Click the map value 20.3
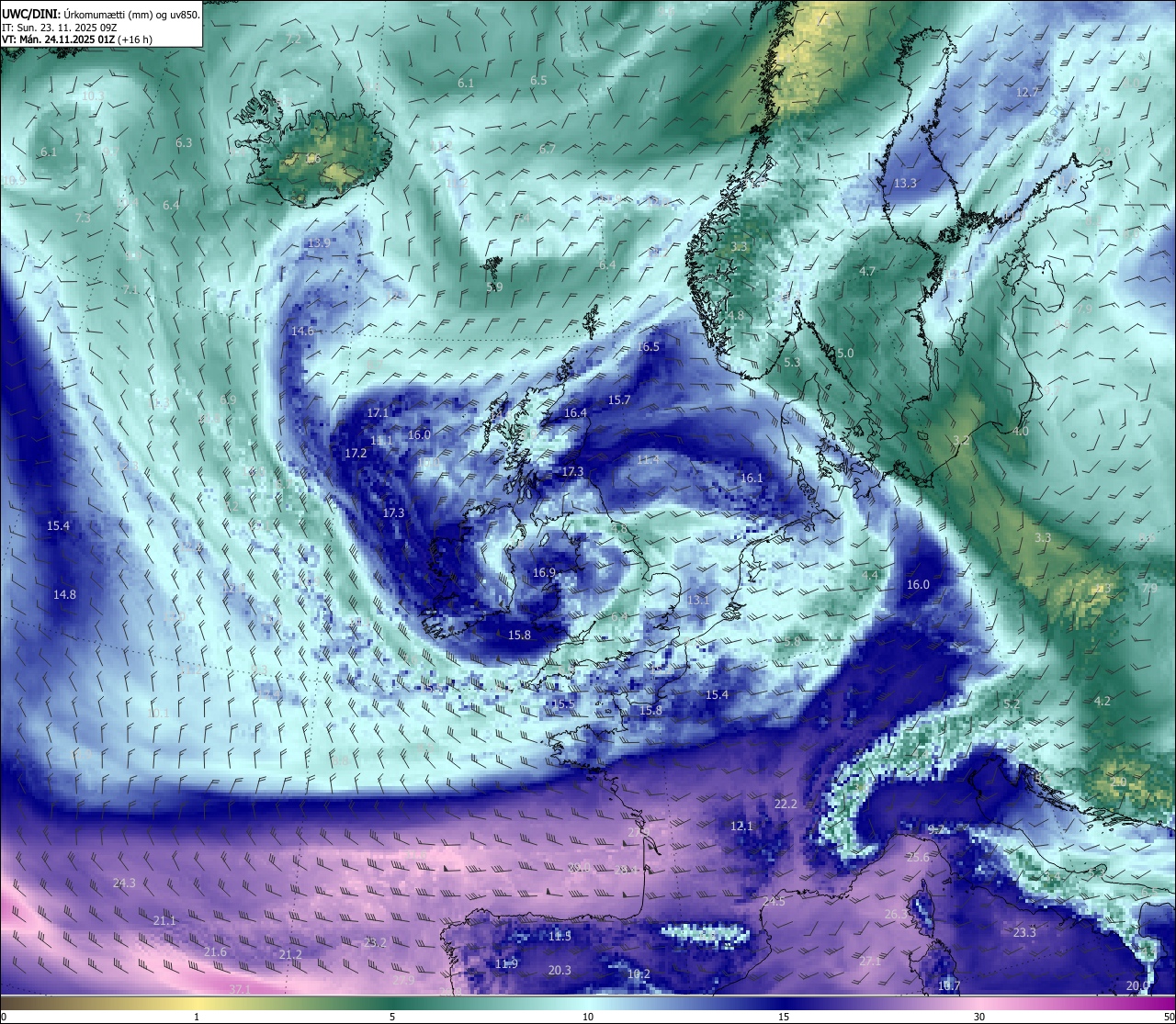This screenshot has width=1176, height=1024. point(560,971)
